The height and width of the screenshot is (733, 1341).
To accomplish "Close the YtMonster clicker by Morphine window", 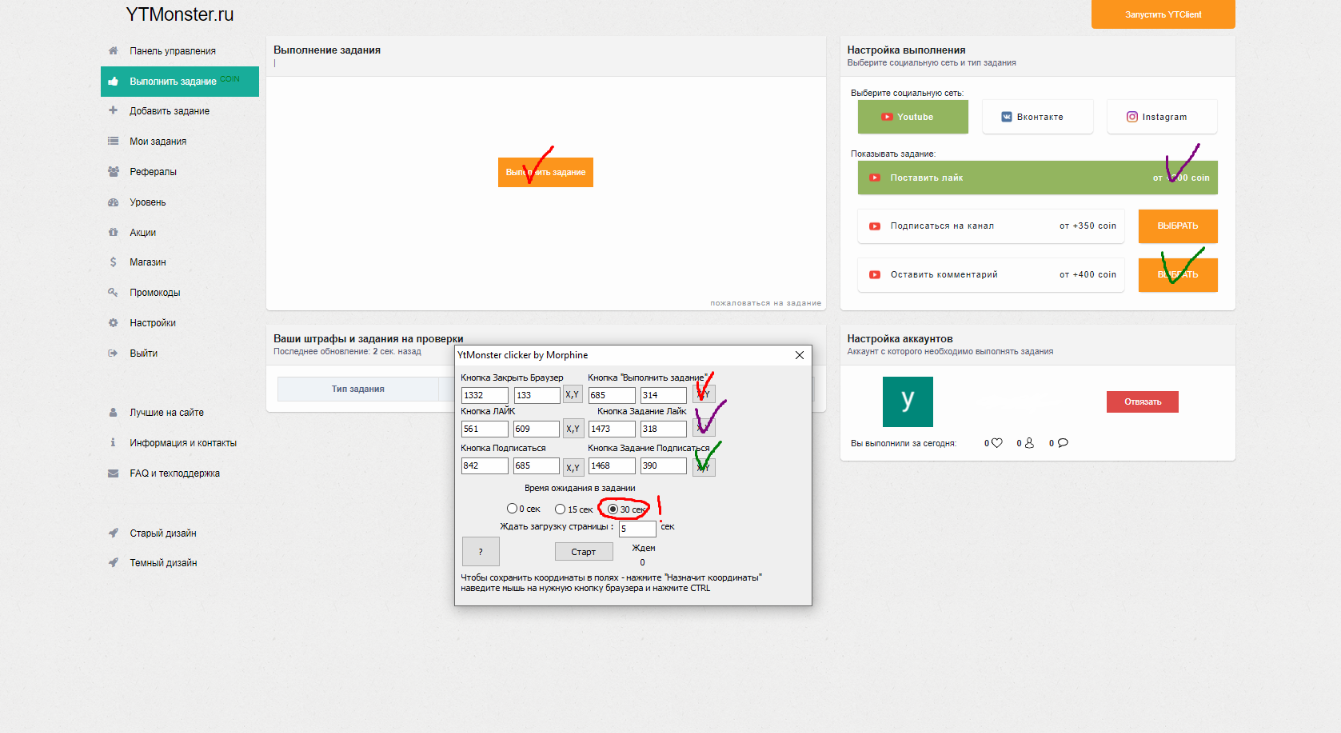I will tap(799, 355).
